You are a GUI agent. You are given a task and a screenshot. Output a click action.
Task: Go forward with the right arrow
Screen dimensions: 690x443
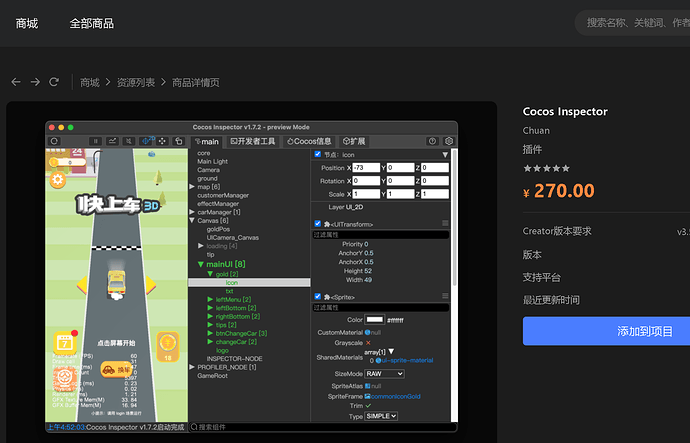click(x=35, y=82)
